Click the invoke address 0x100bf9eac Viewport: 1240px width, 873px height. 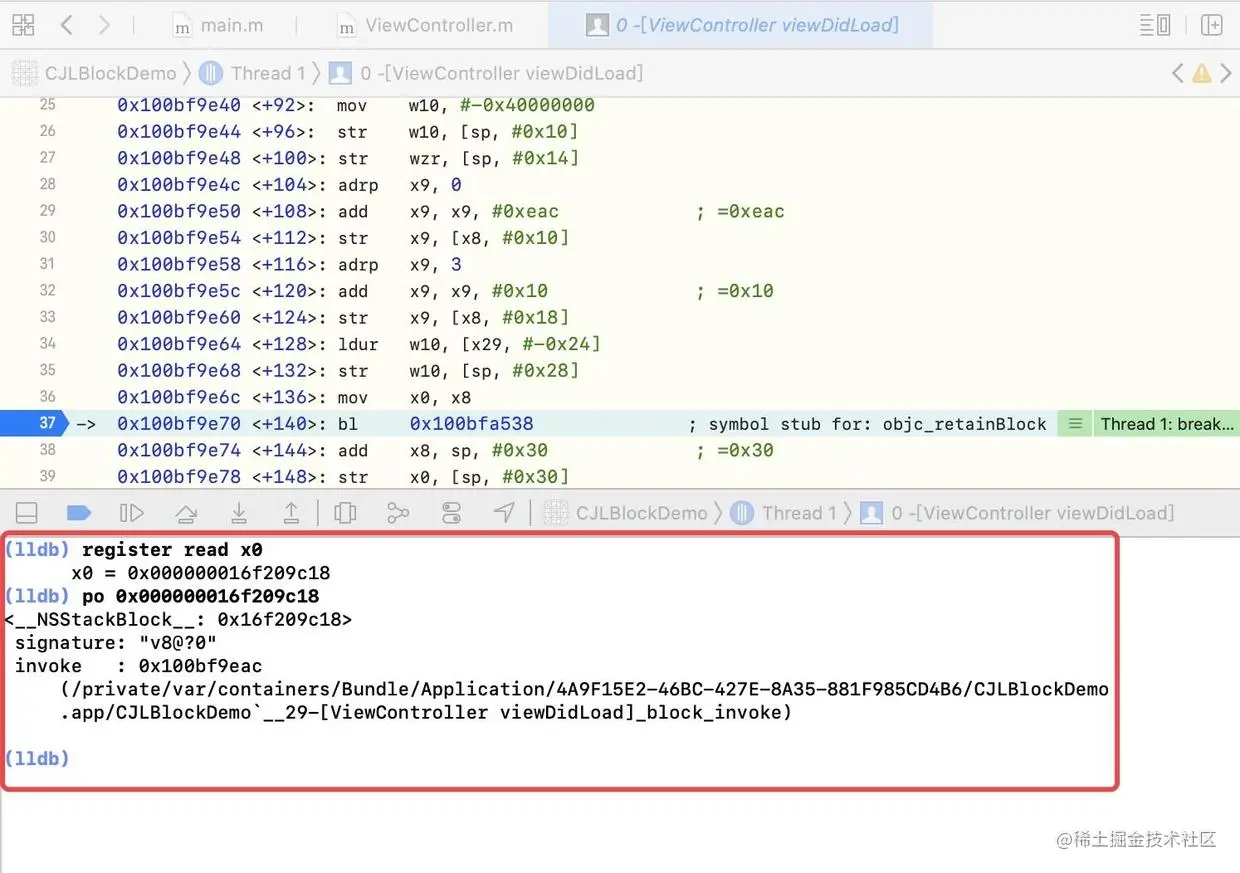(x=201, y=666)
